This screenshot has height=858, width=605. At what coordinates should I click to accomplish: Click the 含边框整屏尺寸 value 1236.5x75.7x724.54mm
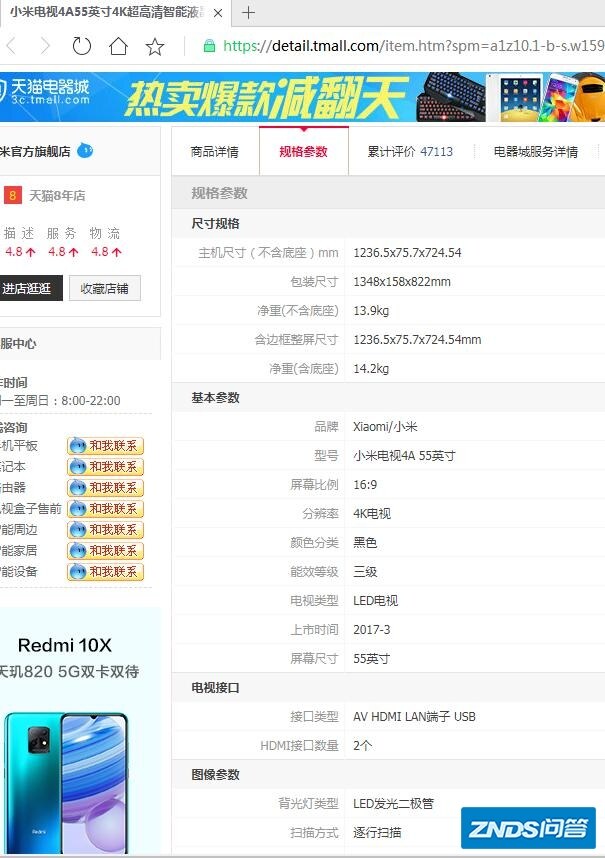[x=417, y=340]
